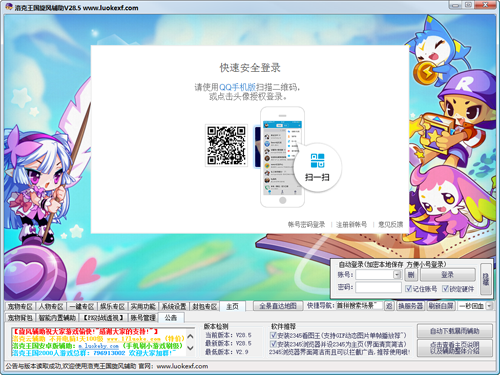500x375 pixels.
Task: Click the 删 delete account button
Action: click(411, 275)
